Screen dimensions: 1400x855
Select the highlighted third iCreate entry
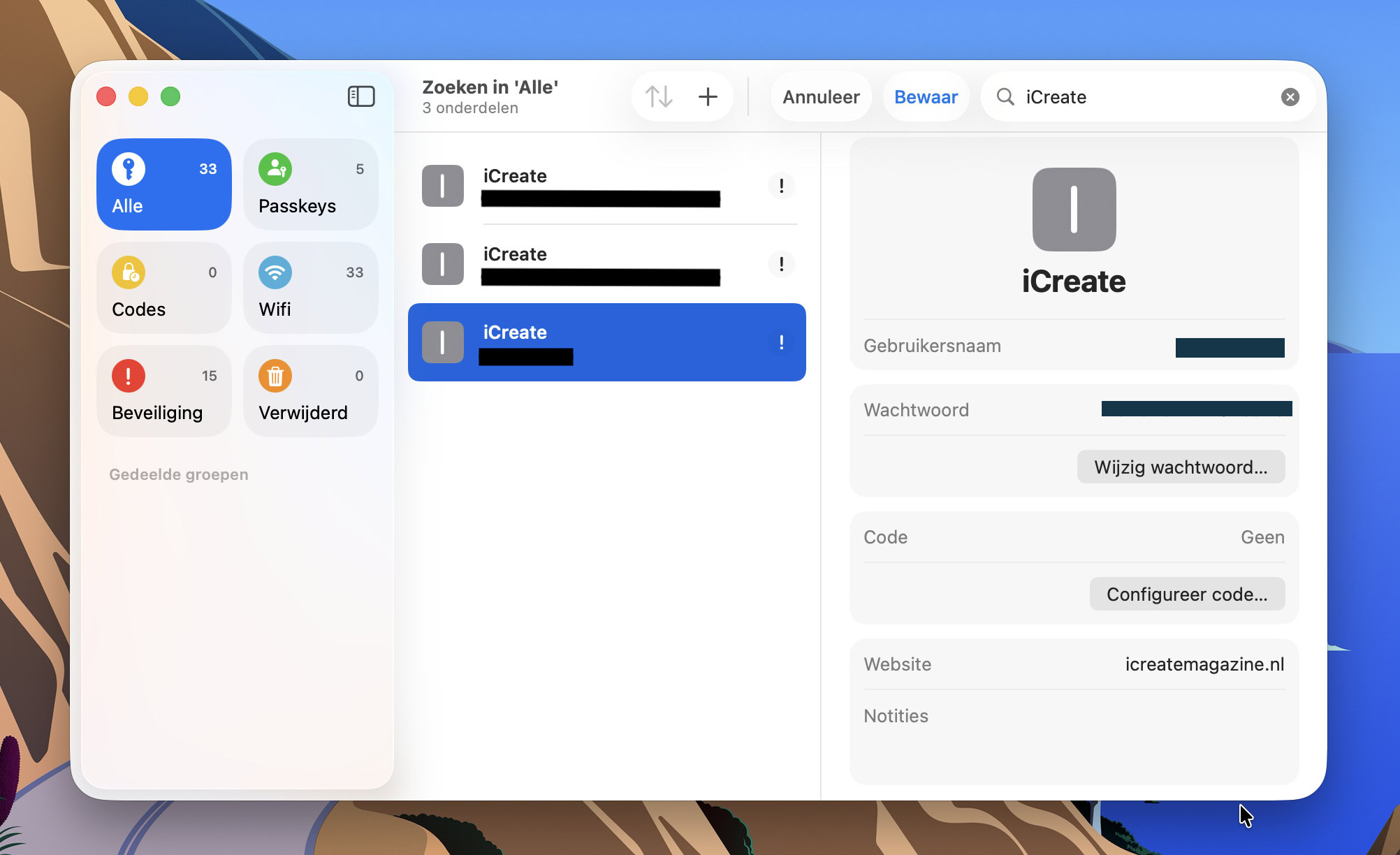point(607,342)
